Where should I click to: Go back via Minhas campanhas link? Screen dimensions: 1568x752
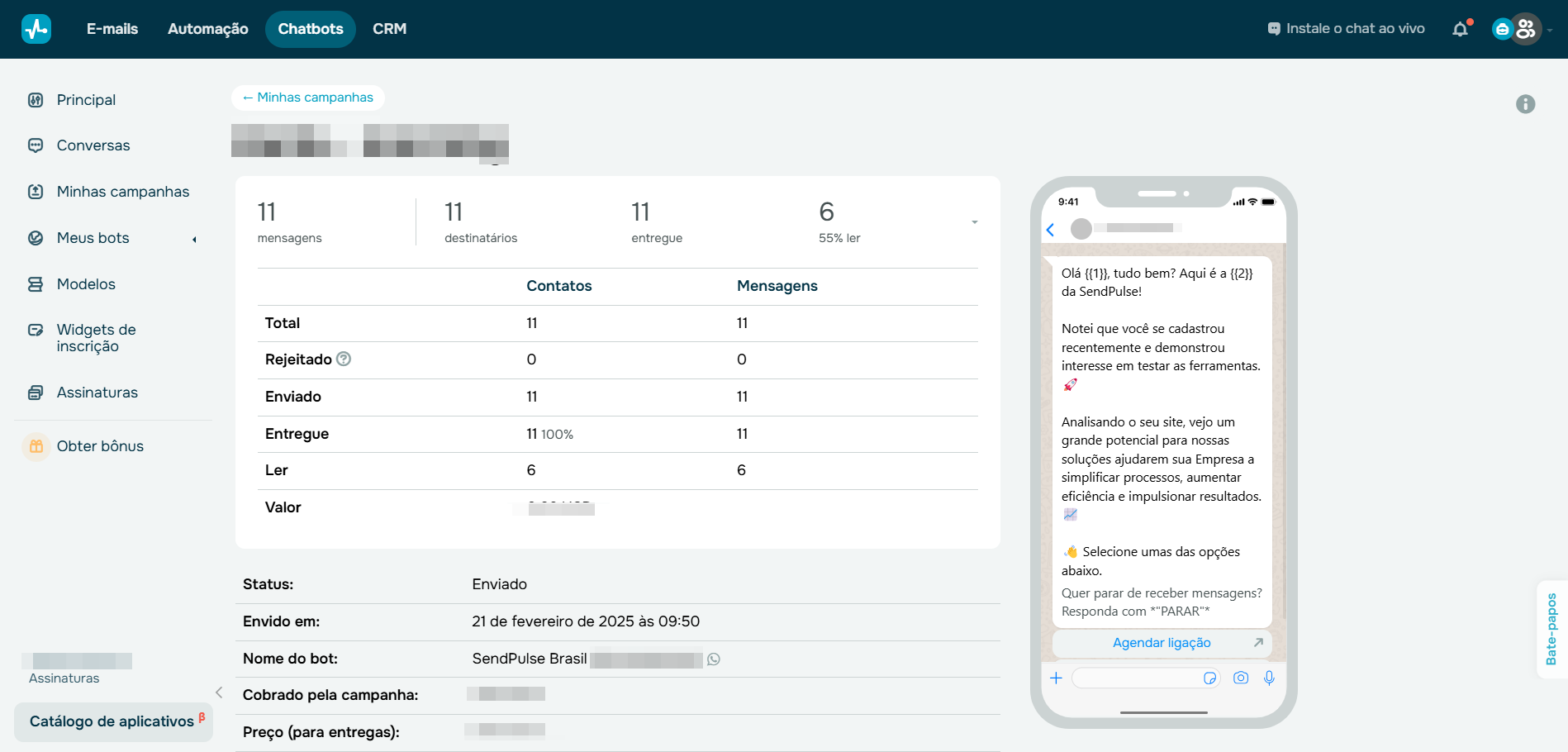307,97
